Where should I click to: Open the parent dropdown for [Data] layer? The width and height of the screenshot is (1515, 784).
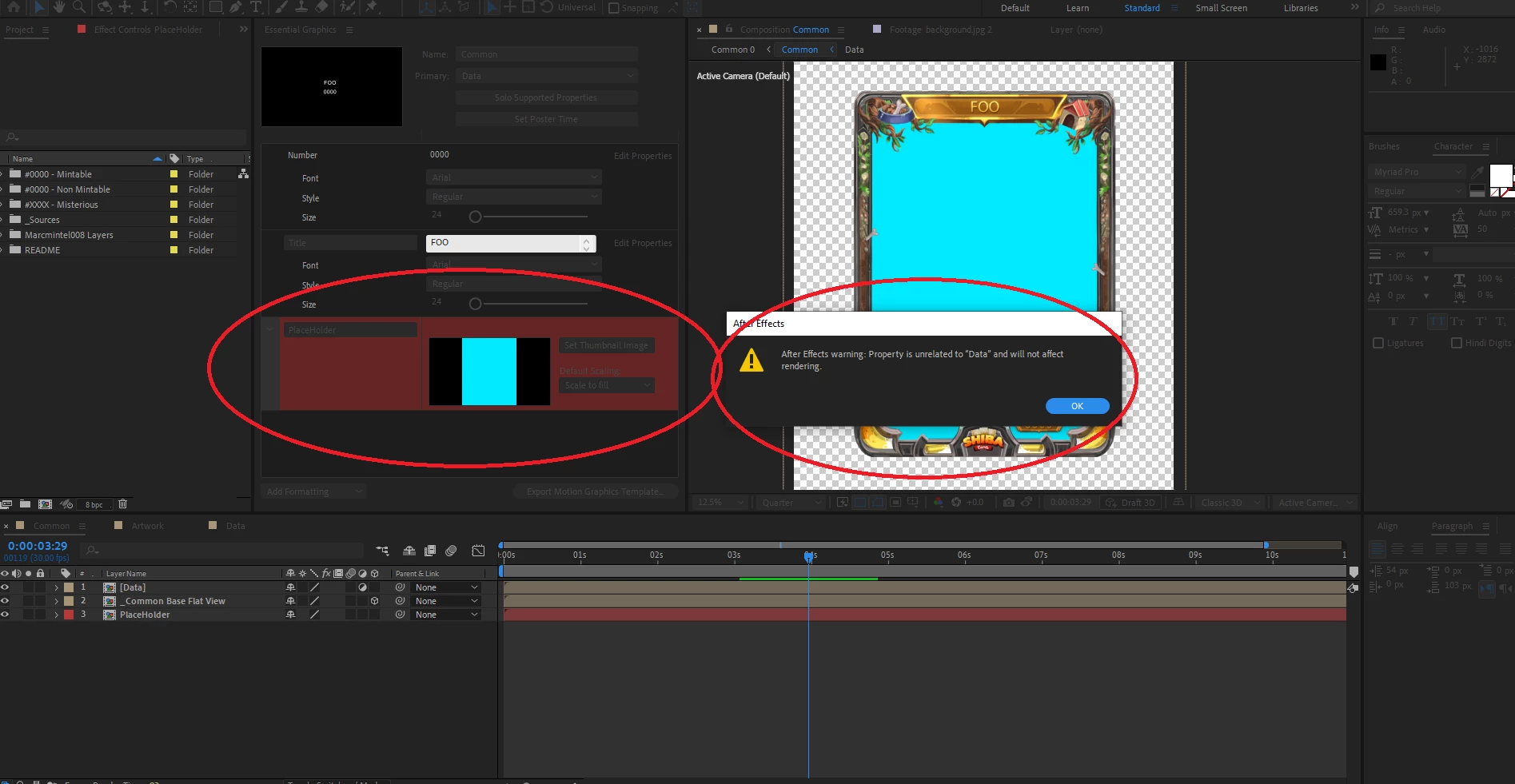coord(446,587)
